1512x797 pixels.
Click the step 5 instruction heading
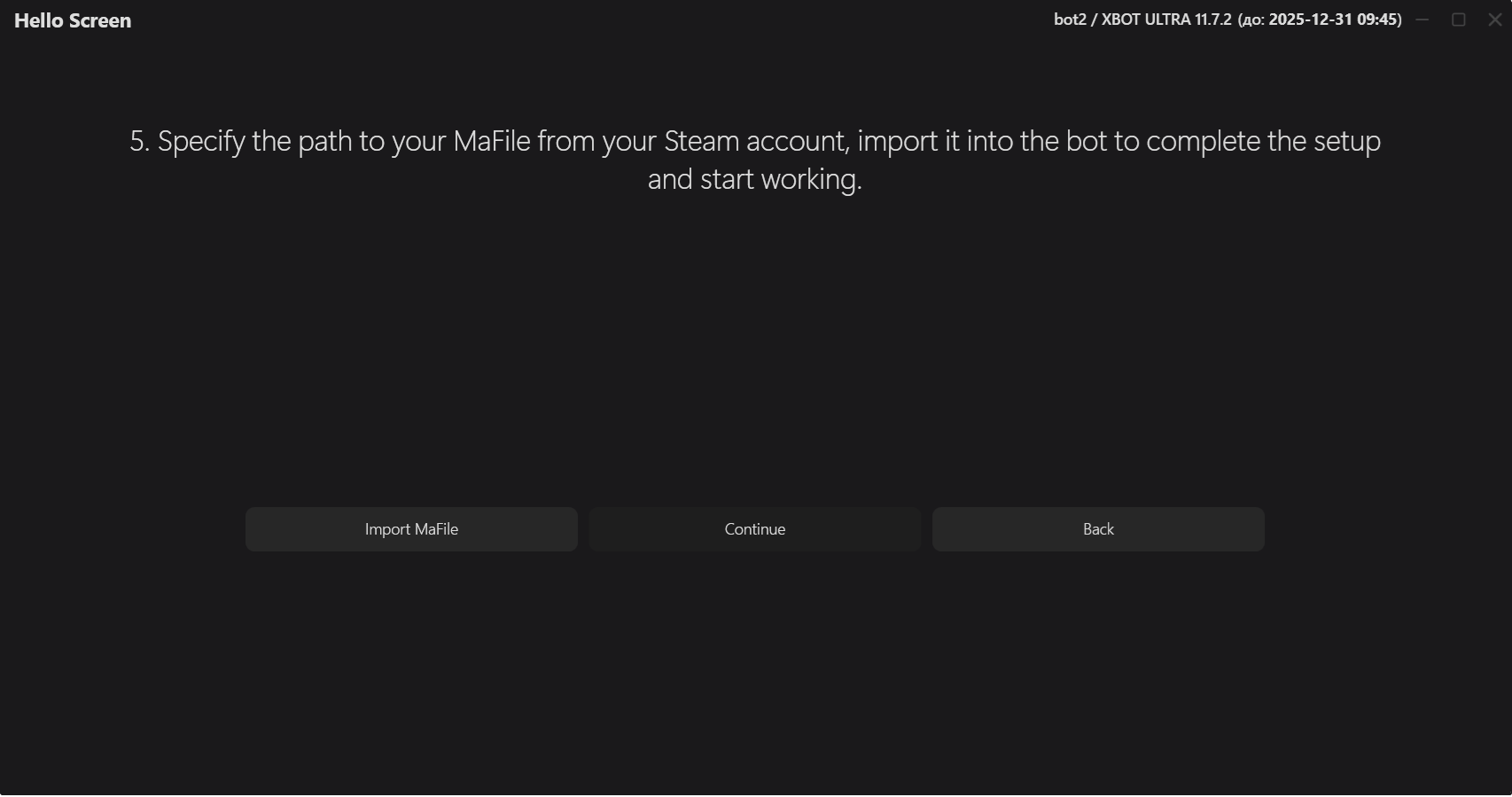[x=755, y=142]
